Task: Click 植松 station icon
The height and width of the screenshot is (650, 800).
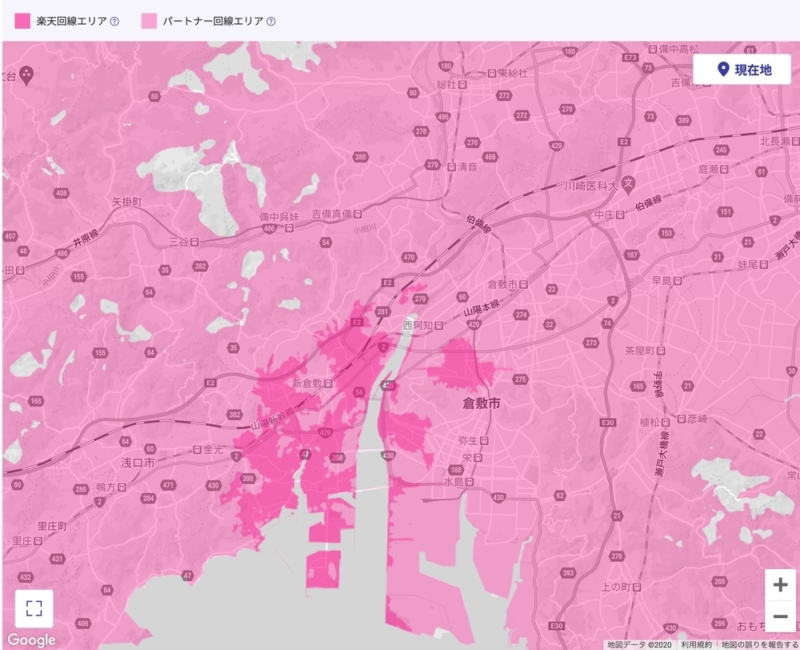Action: click(665, 422)
